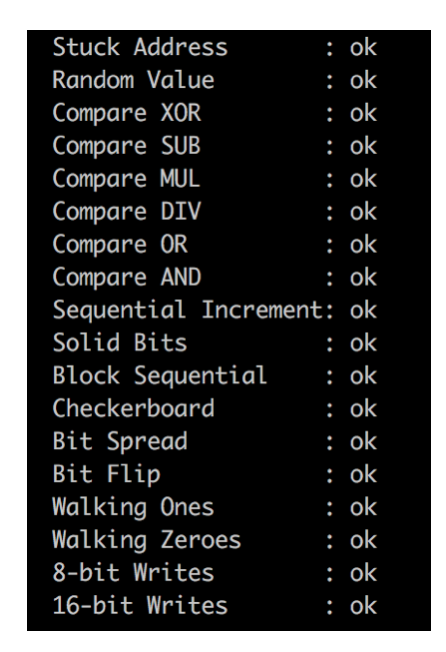446x652 pixels.
Task: Click the Sequential Increment label
Action: [x=187, y=310]
